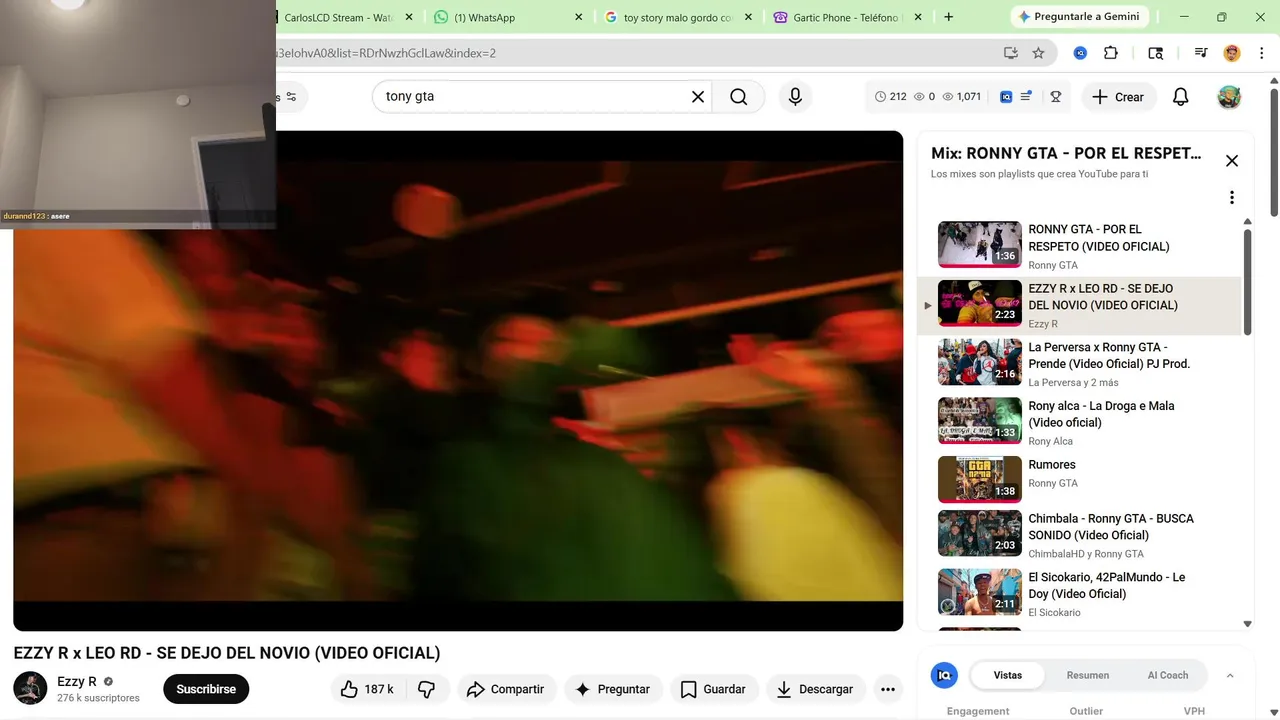Click the 'durannd123 : asere' chat message overlay
Screen dimensions: 1280x720
(x=36, y=216)
